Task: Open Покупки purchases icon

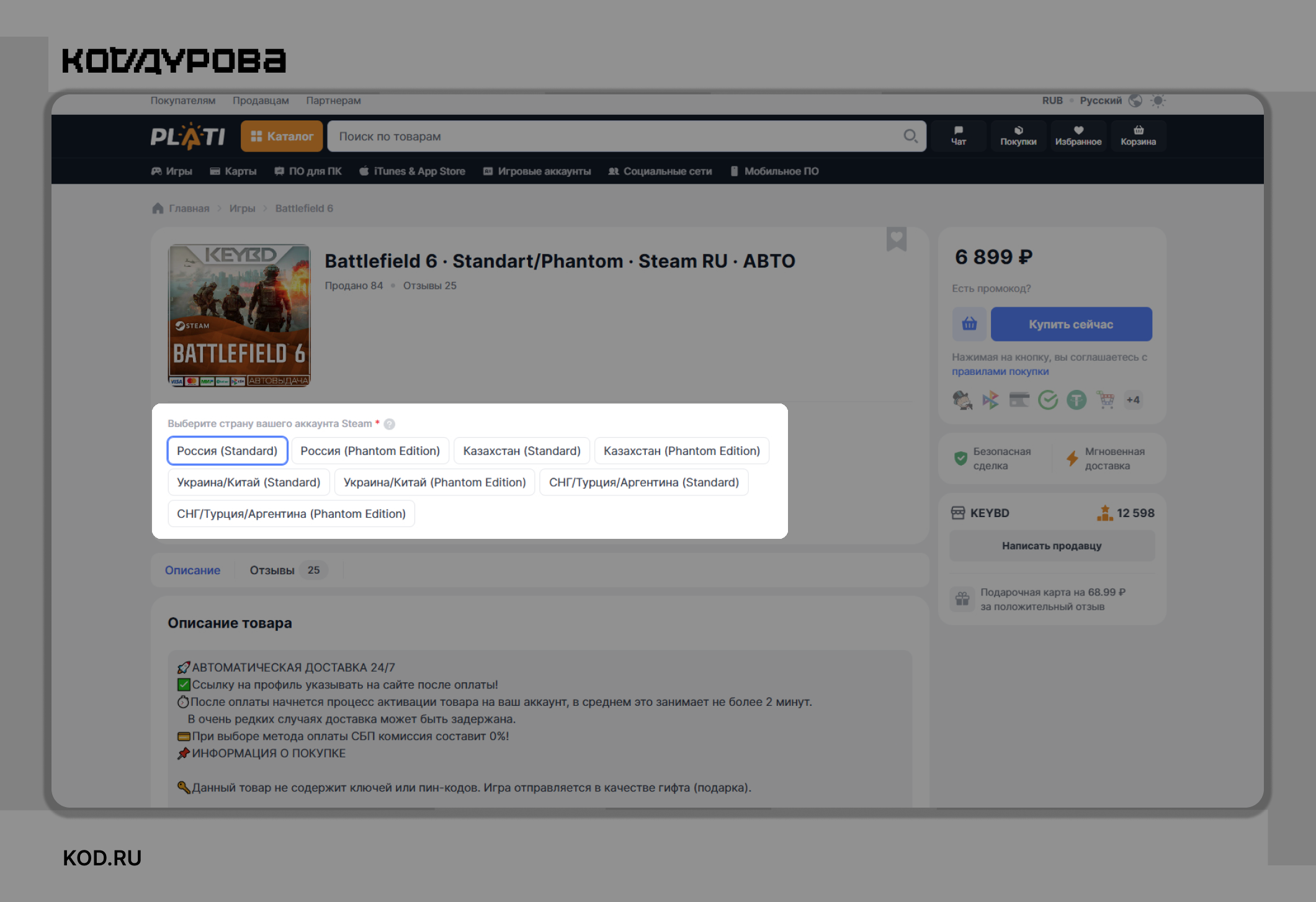Action: [x=1018, y=136]
